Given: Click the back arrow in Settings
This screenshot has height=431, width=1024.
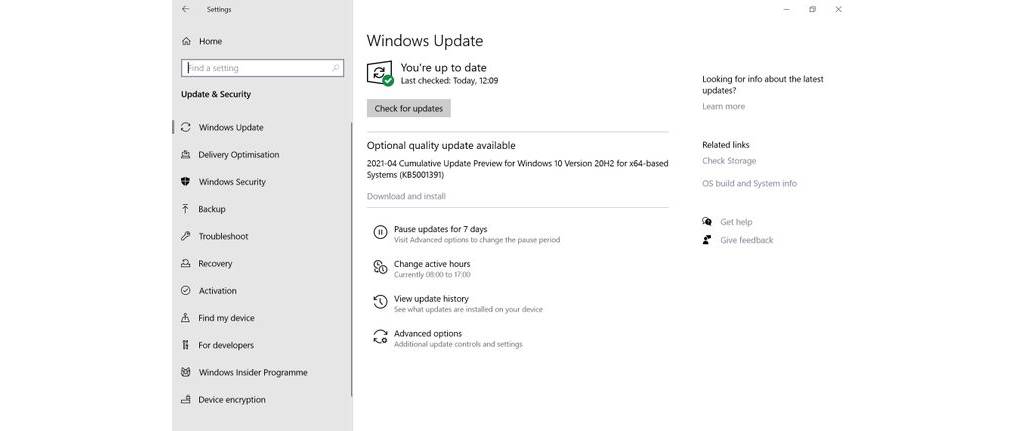Looking at the screenshot, I should (x=185, y=9).
